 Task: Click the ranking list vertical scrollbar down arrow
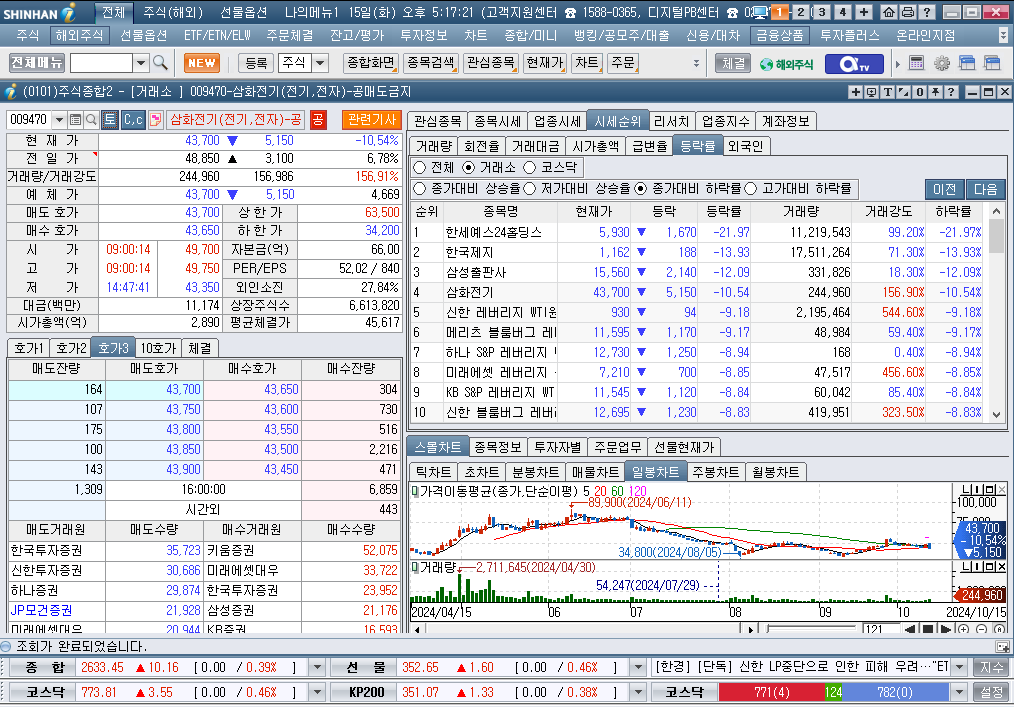(x=997, y=415)
